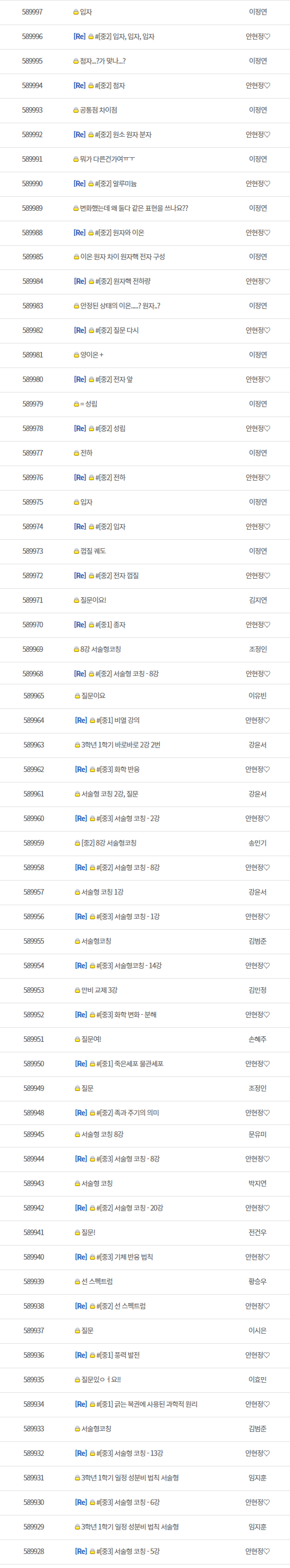Open reply #[중1] 죽은세포 물관세포
The width and height of the screenshot is (290, 1568).
[x=130, y=1064]
